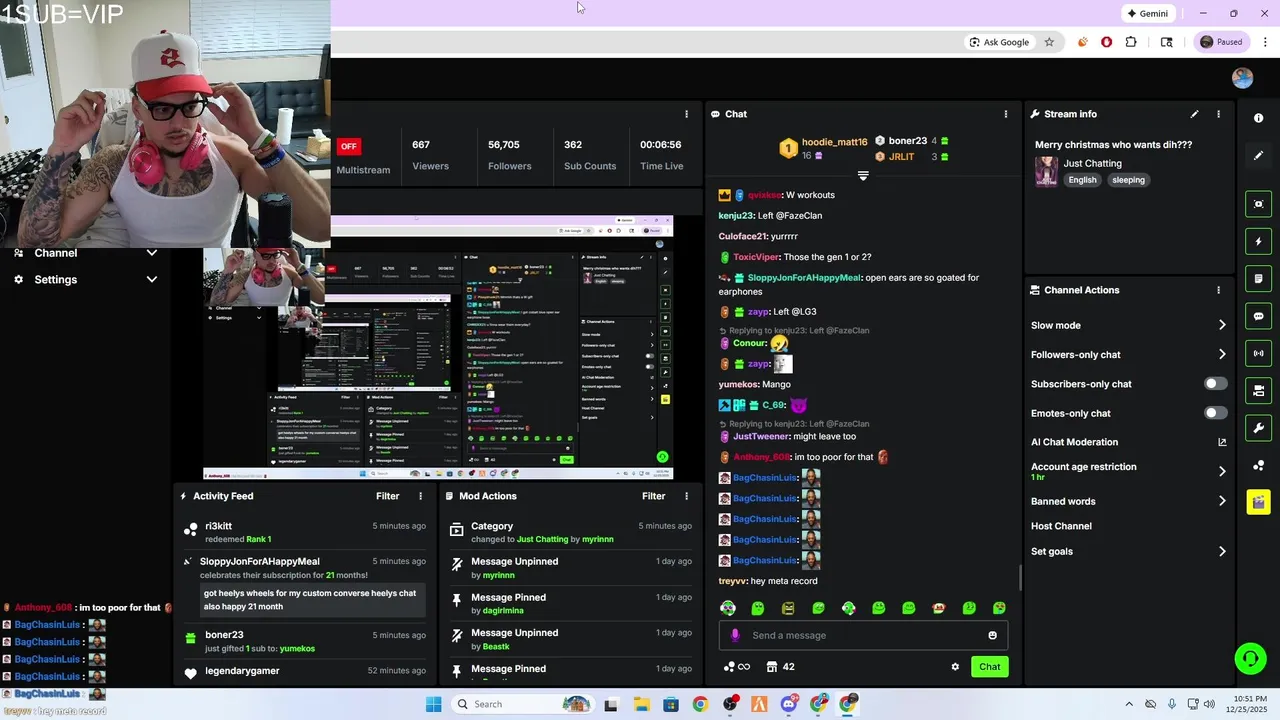The height and width of the screenshot is (720, 1280).
Task: Click the yellow clapperboard clip icon
Action: [x=1258, y=502]
